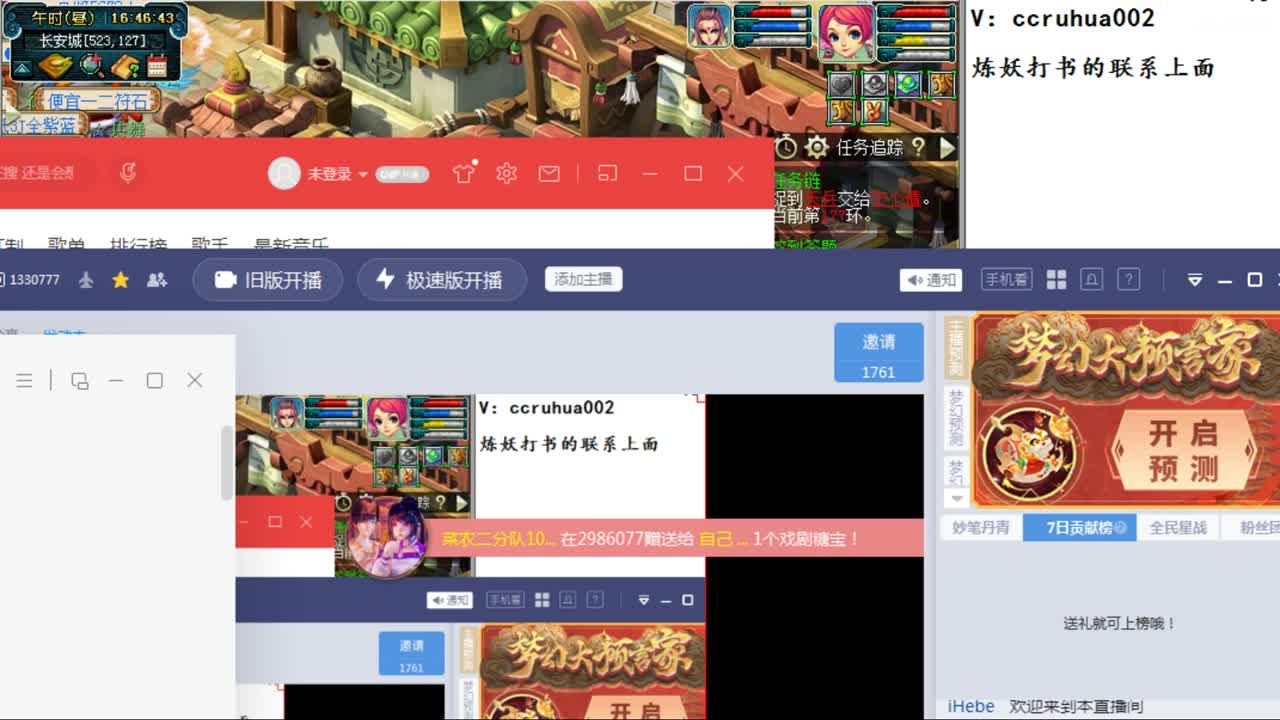Open the streaming window dropdown menu triangle

pos(1194,280)
